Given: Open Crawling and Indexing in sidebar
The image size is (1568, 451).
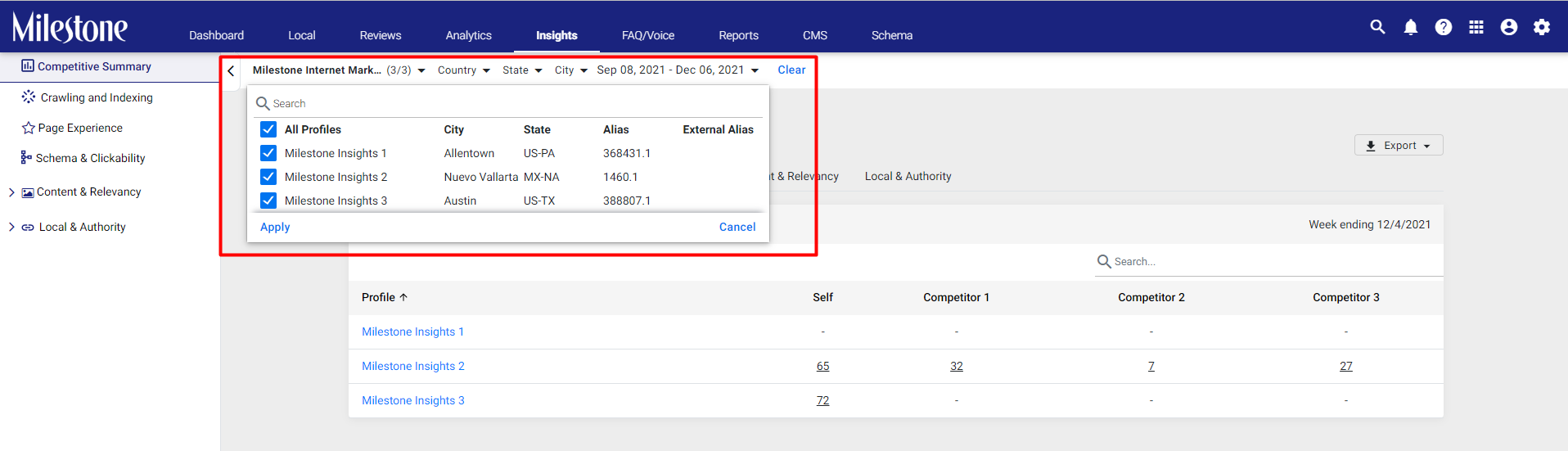Looking at the screenshot, I should [97, 97].
